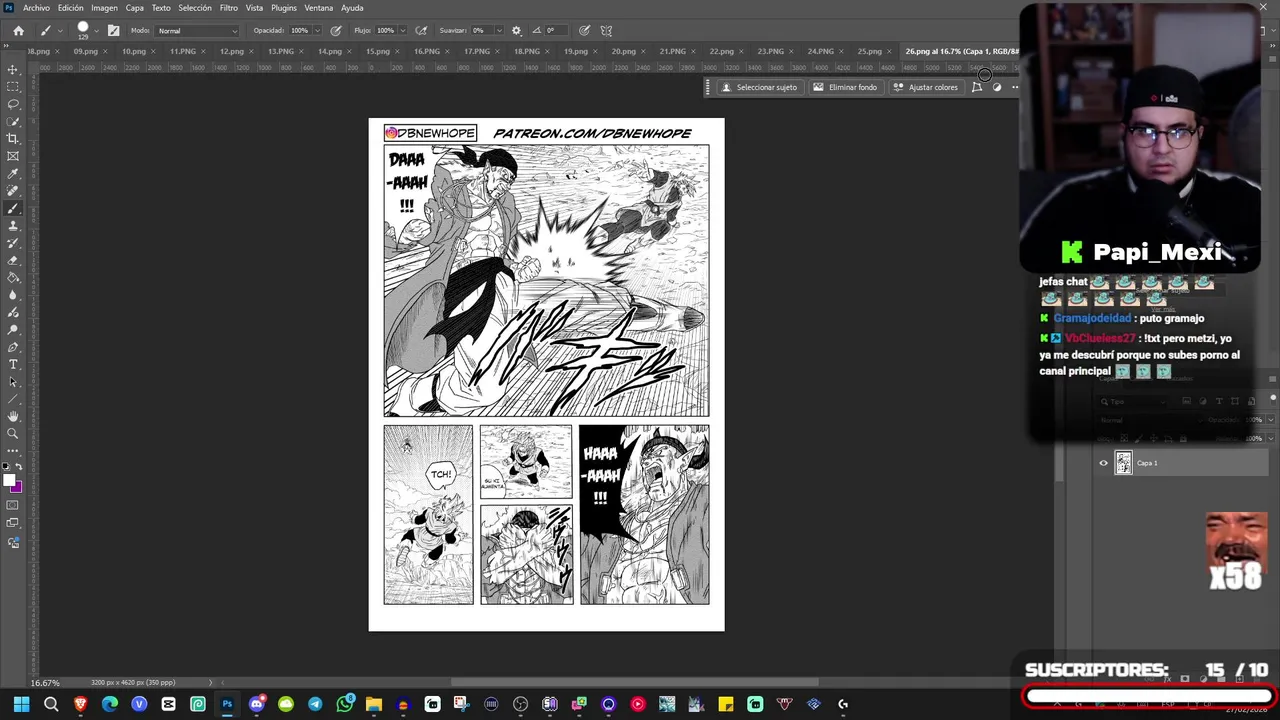Toggle pressure control for opacity

point(335,31)
